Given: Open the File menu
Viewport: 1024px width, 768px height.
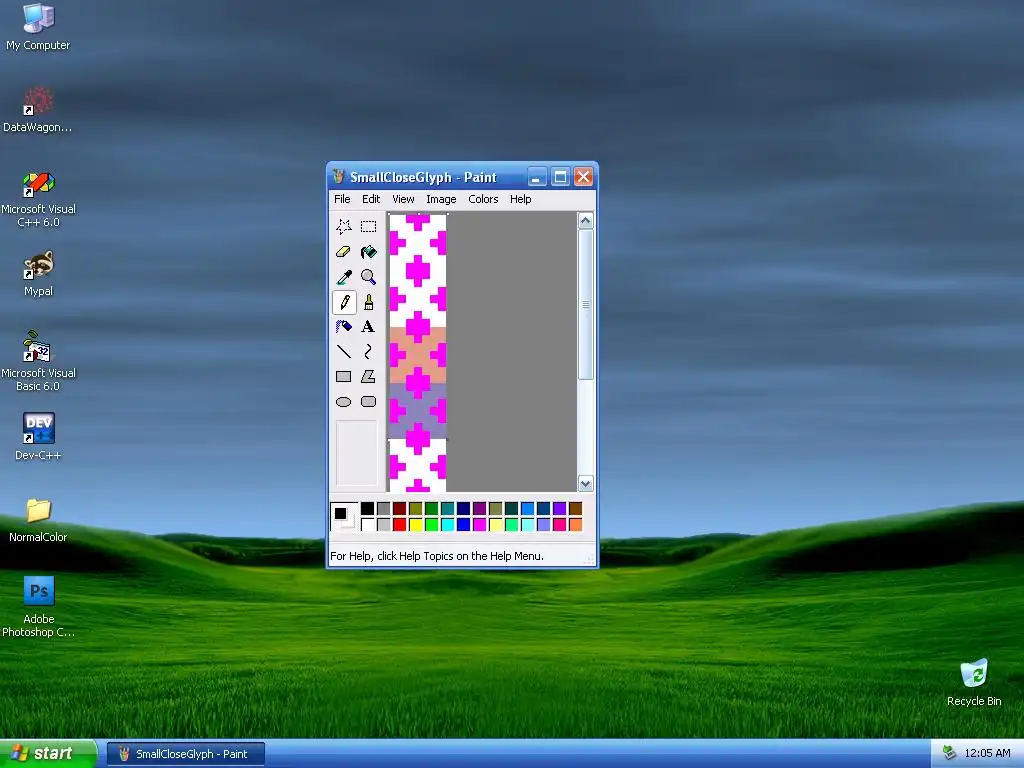Looking at the screenshot, I should pos(342,199).
